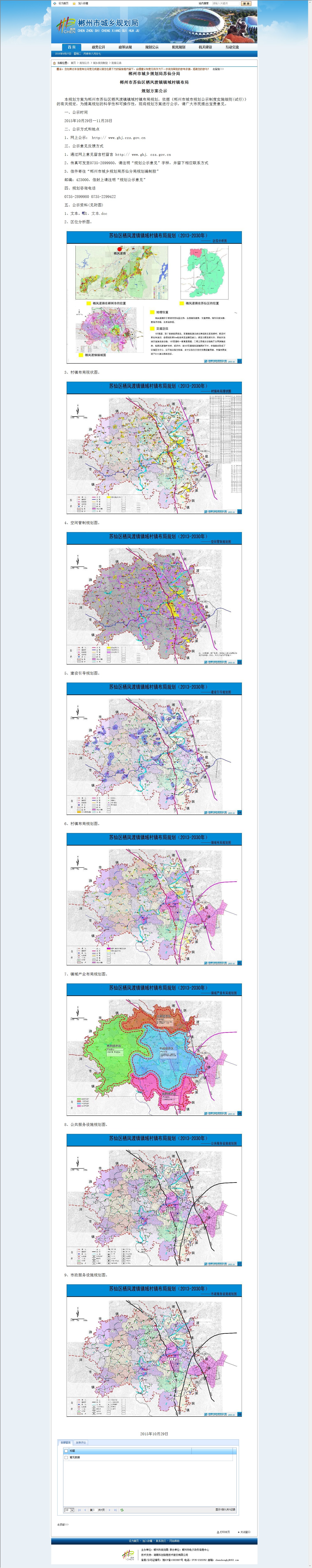Click the 郴州市城乡规划局 logo in header
This screenshot has height=1568, width=312.
97,25
